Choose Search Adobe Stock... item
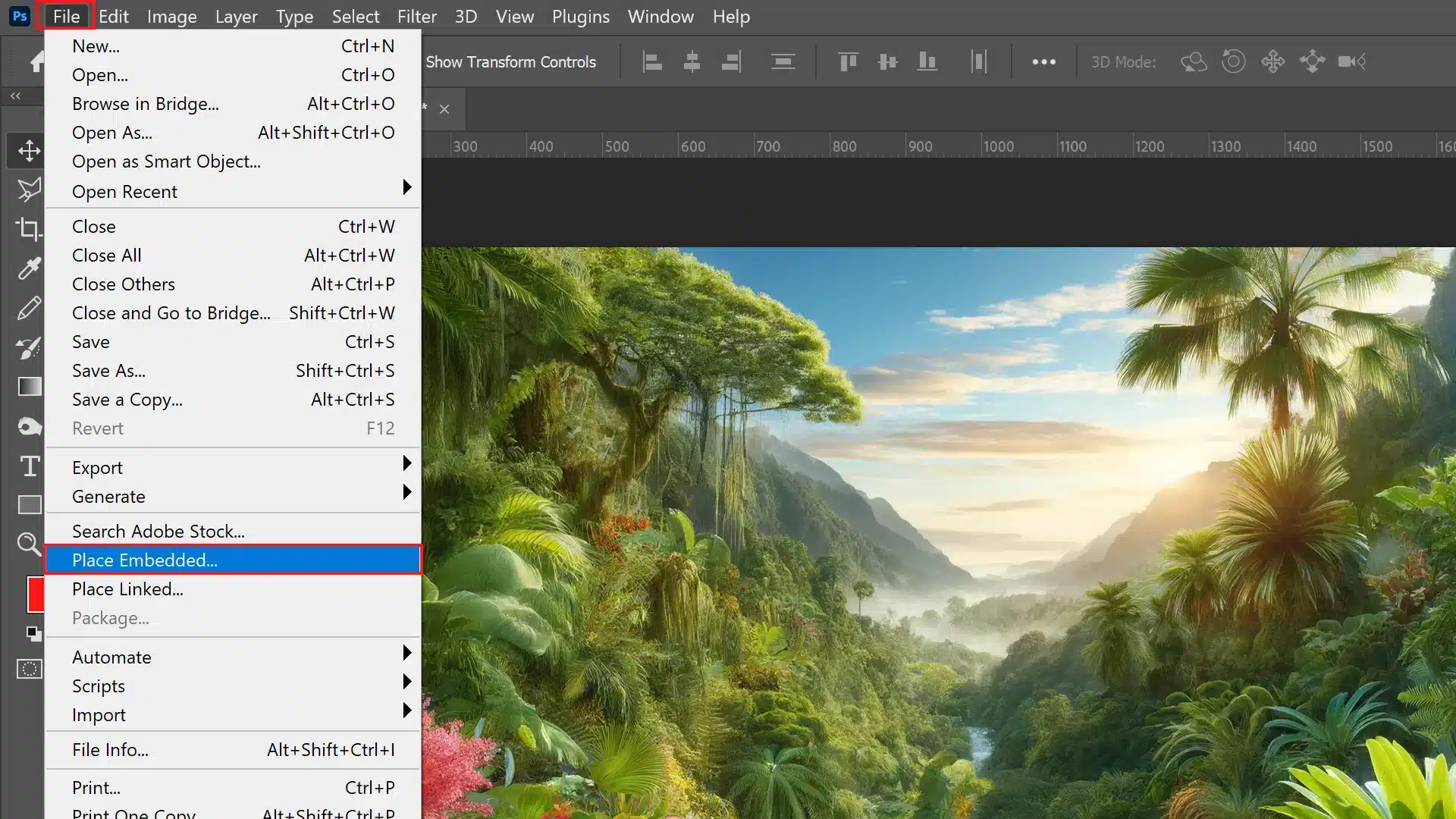1456x819 pixels. (233, 531)
